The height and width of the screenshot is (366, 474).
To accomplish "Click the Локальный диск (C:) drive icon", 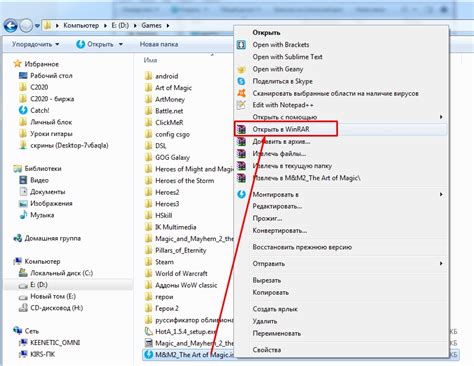I will pyautogui.click(x=23, y=273).
